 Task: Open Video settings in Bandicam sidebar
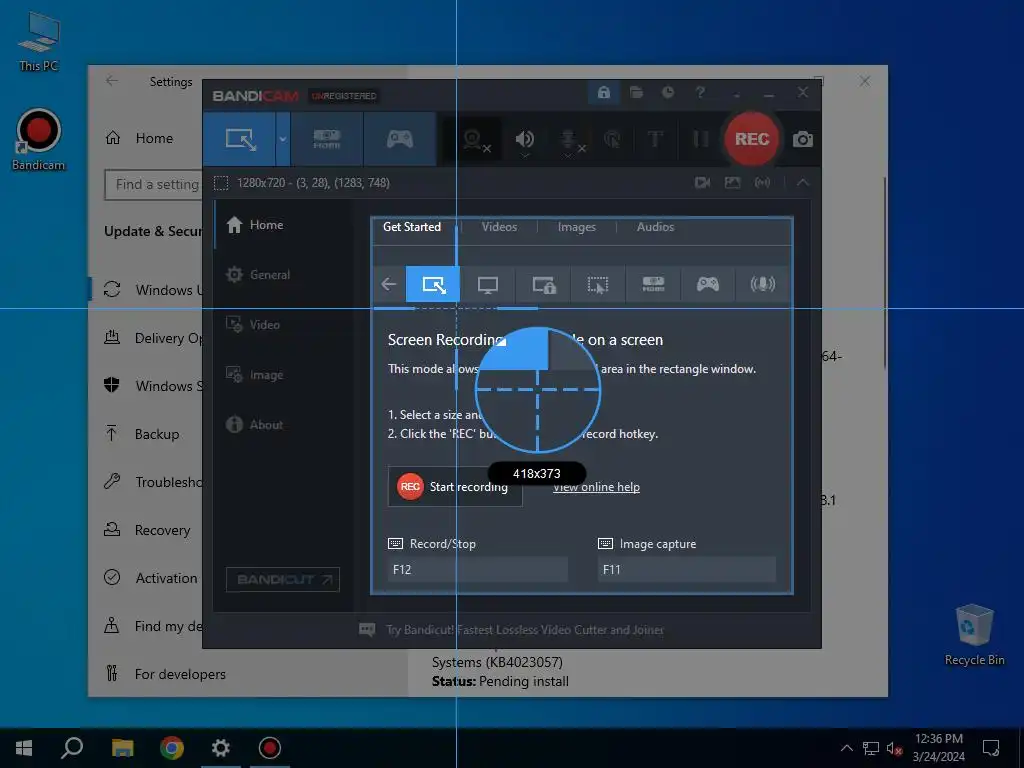click(x=282, y=325)
